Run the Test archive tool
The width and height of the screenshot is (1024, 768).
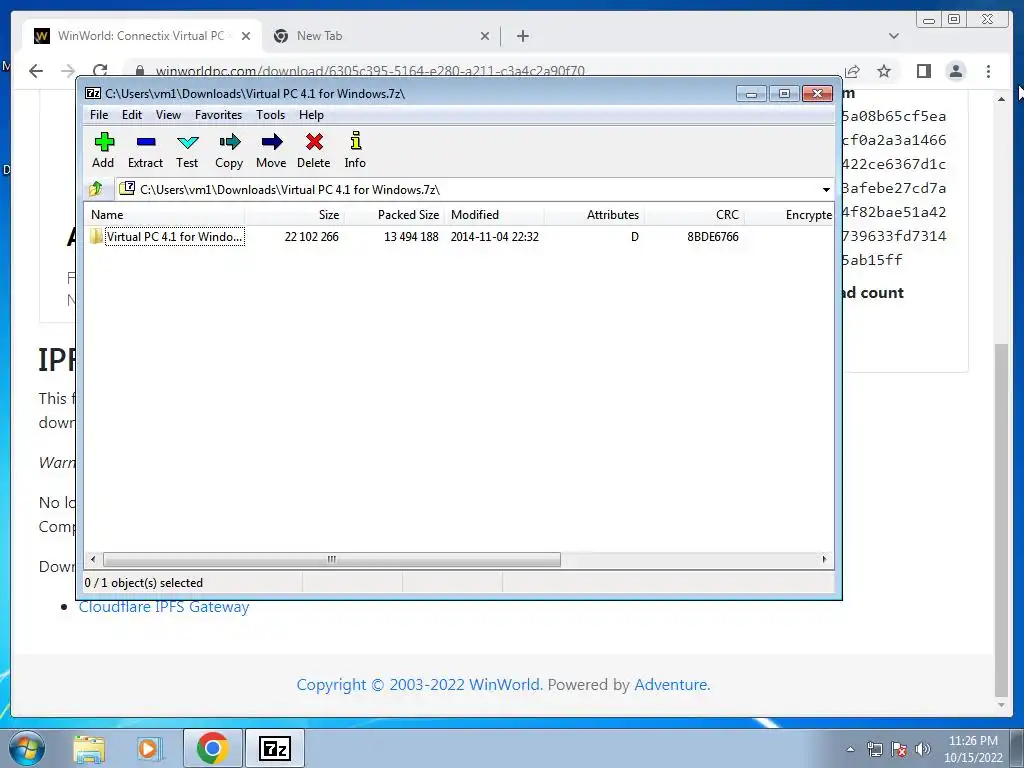coord(187,150)
